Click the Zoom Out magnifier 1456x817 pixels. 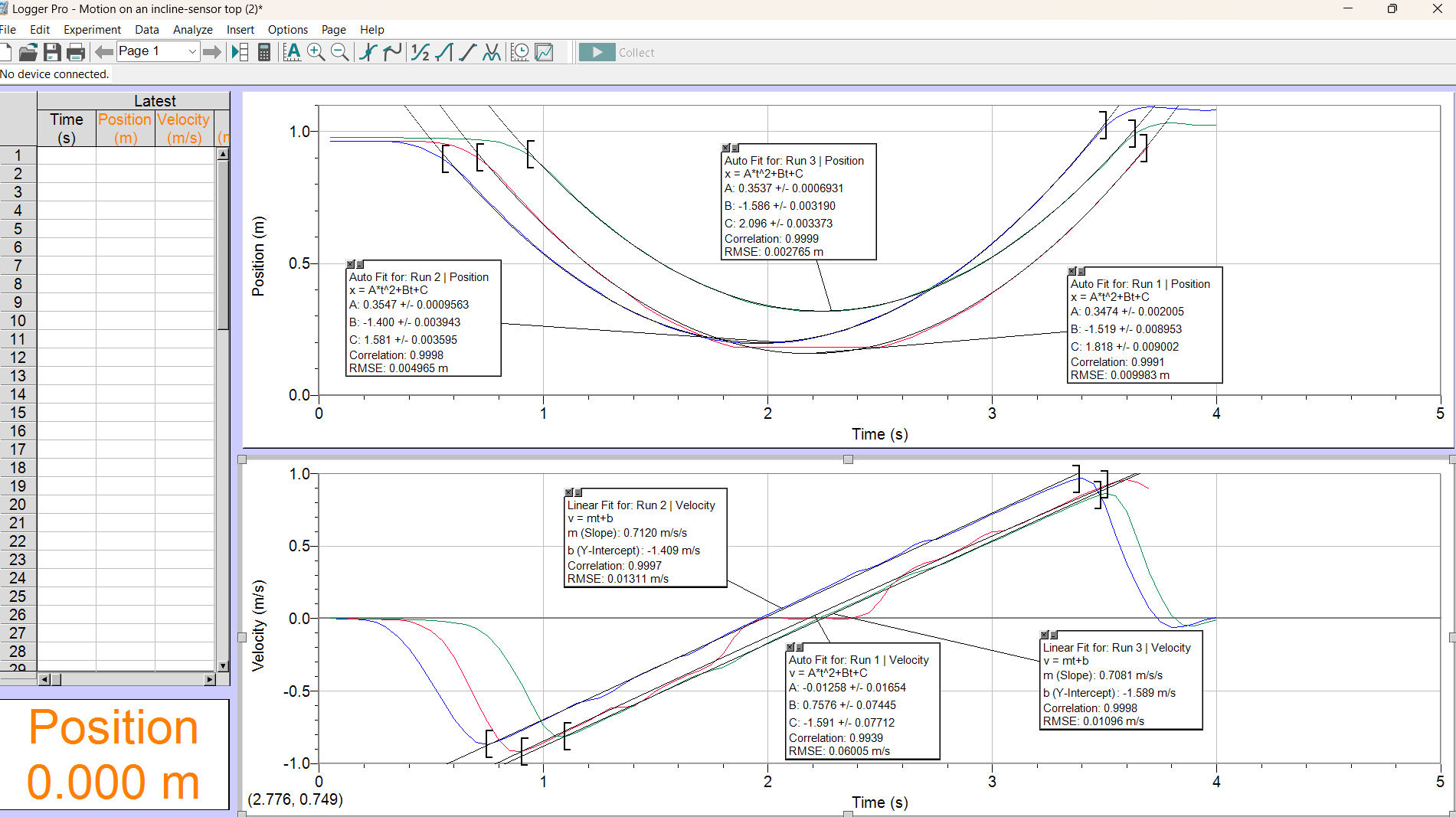pyautogui.click(x=340, y=52)
